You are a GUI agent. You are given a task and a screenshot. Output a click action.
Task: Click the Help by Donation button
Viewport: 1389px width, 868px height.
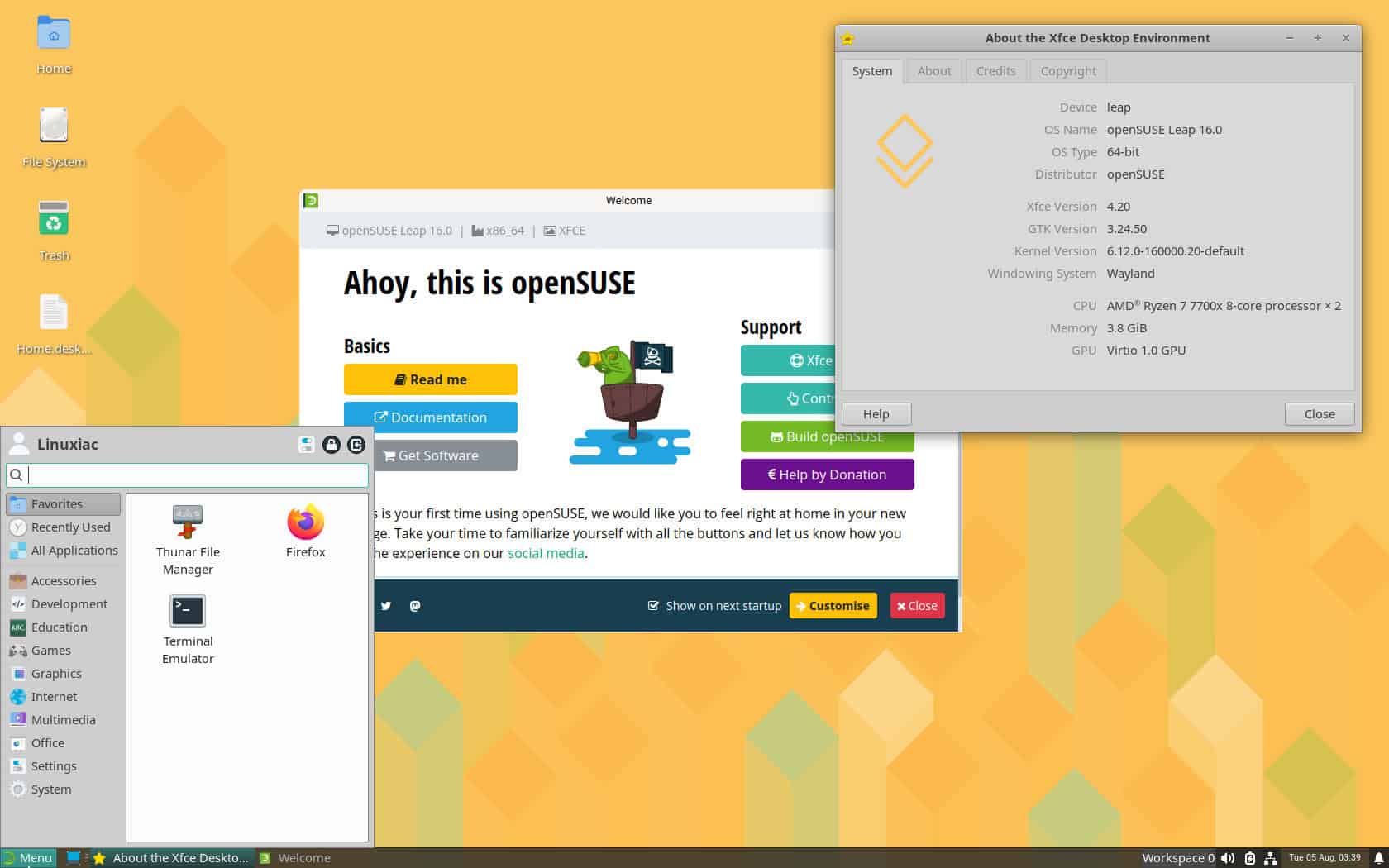(827, 475)
